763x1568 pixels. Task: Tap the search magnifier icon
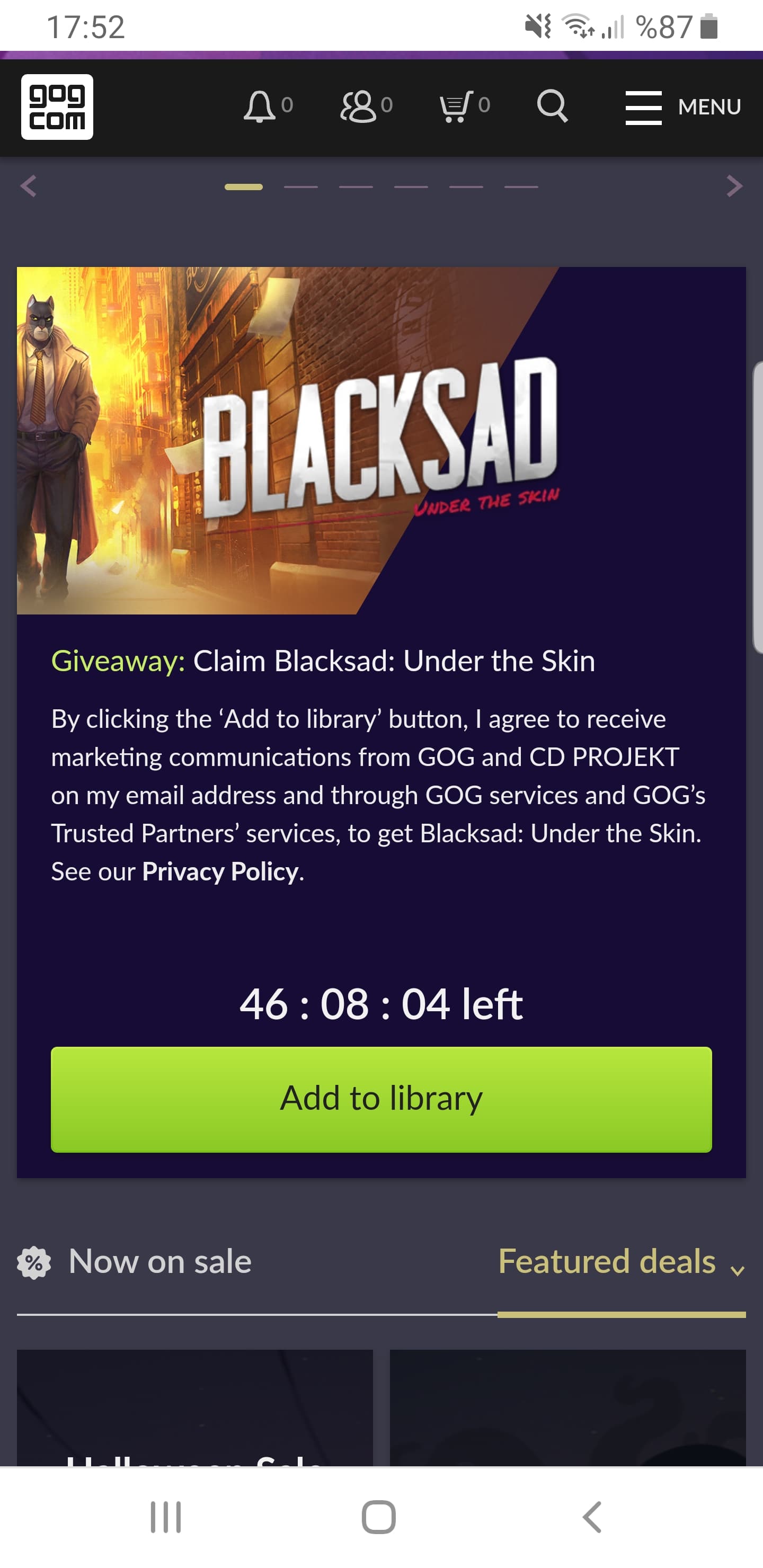(552, 107)
